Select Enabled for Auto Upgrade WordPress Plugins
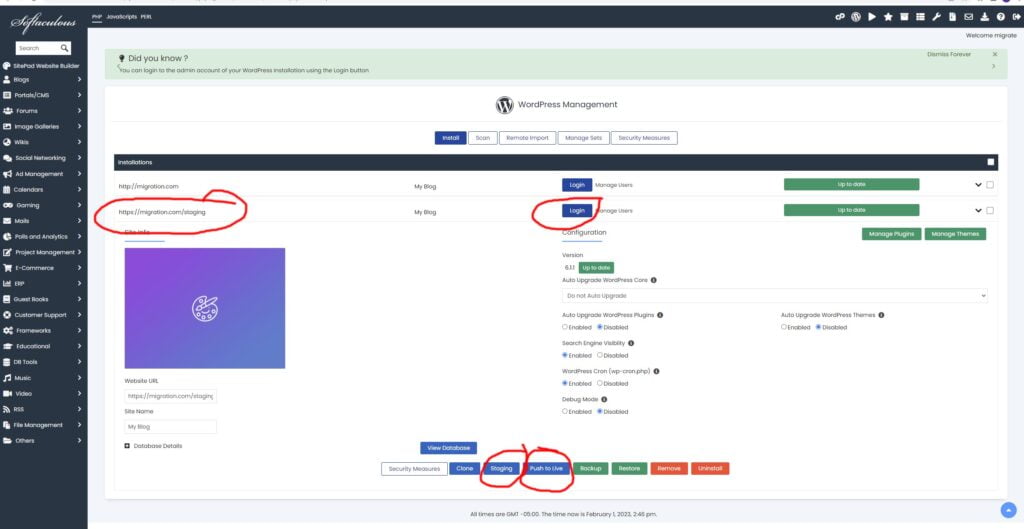The width and height of the screenshot is (1024, 529). (x=566, y=327)
